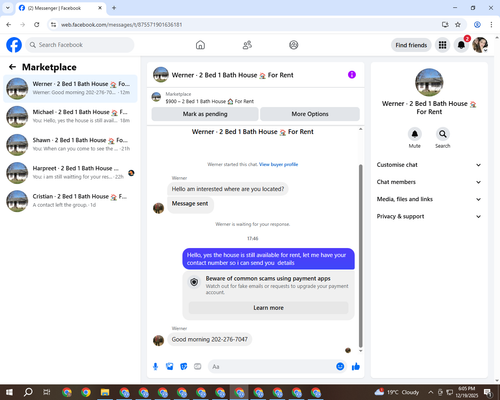The width and height of the screenshot is (500, 400).
Task: Open the account profile picture menu
Action: [480, 45]
